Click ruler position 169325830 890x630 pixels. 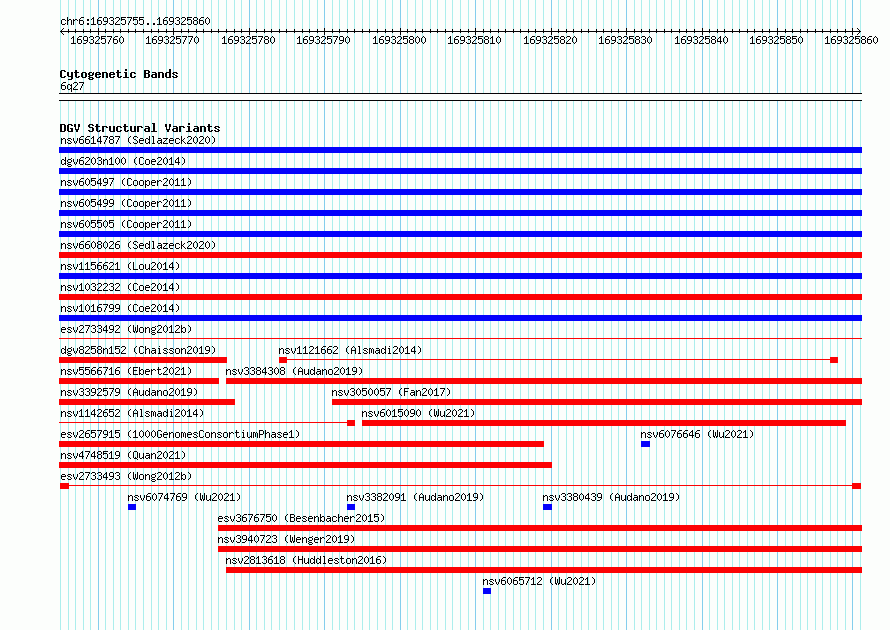[625, 40]
